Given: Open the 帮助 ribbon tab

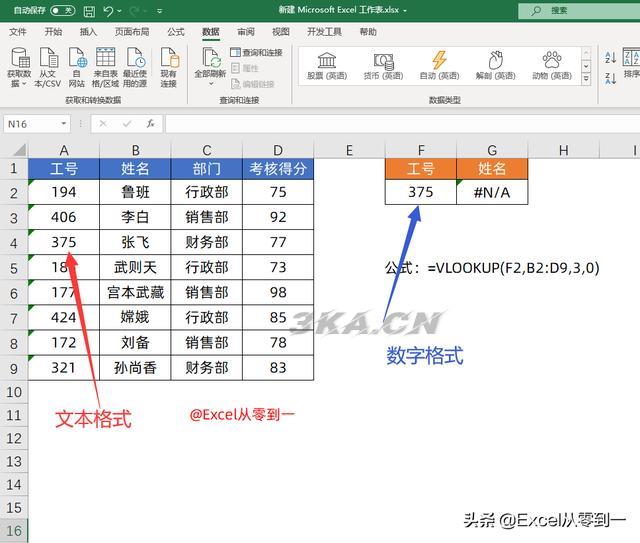Looking at the screenshot, I should click(x=368, y=32).
